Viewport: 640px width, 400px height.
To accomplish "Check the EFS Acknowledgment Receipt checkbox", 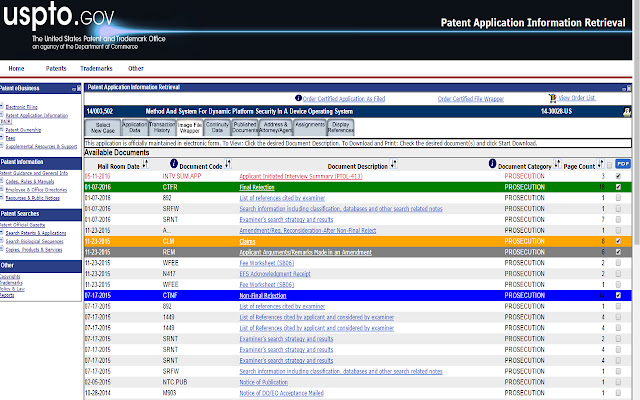I will tap(618, 273).
